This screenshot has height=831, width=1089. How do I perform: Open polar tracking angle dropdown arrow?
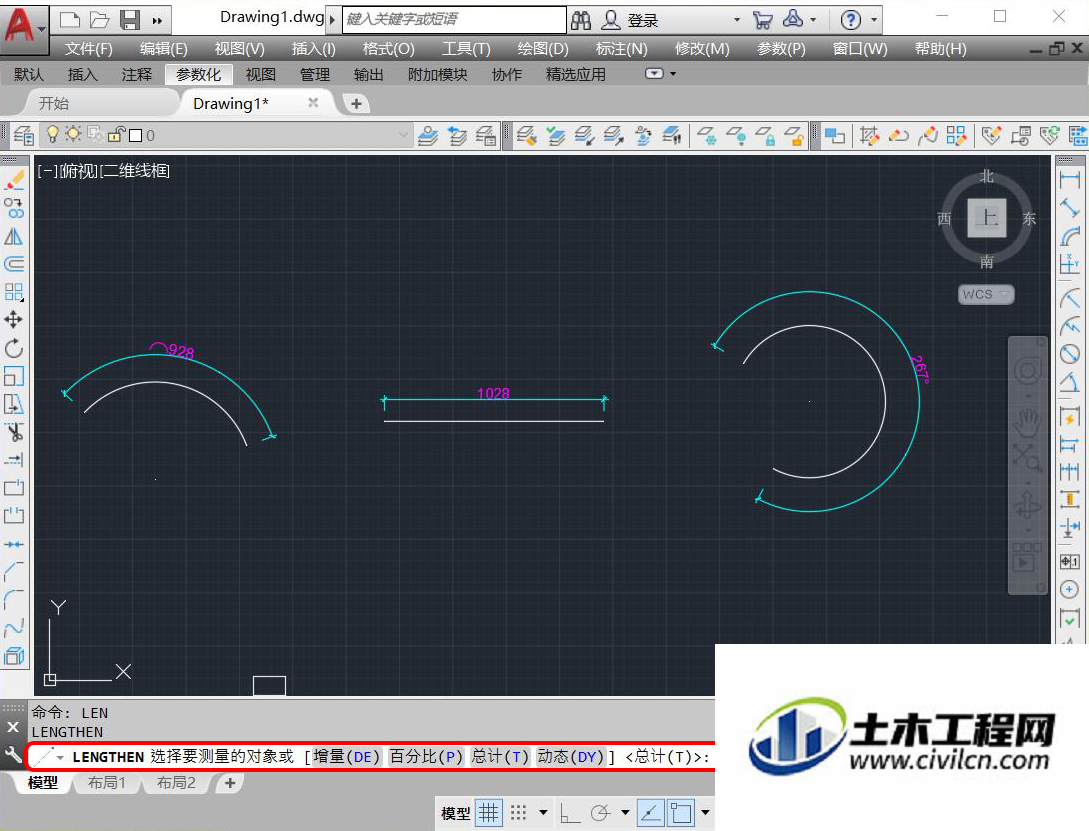coord(625,812)
